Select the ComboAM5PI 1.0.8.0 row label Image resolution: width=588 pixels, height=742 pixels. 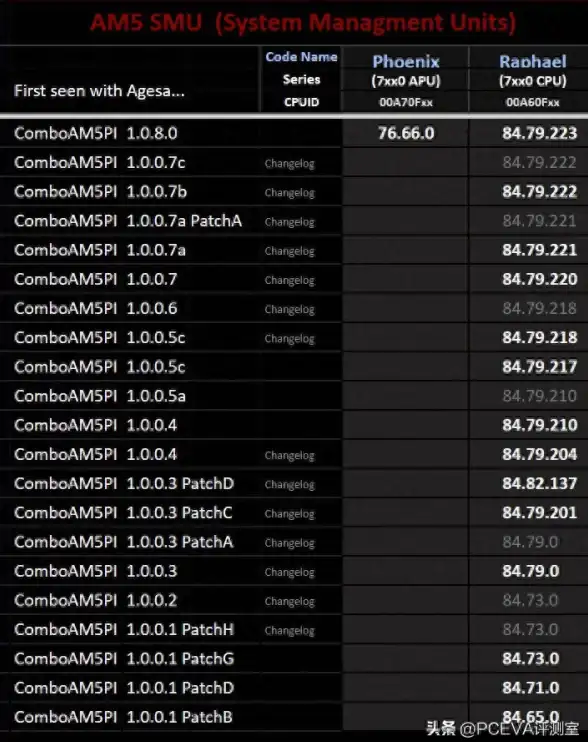(x=96, y=133)
